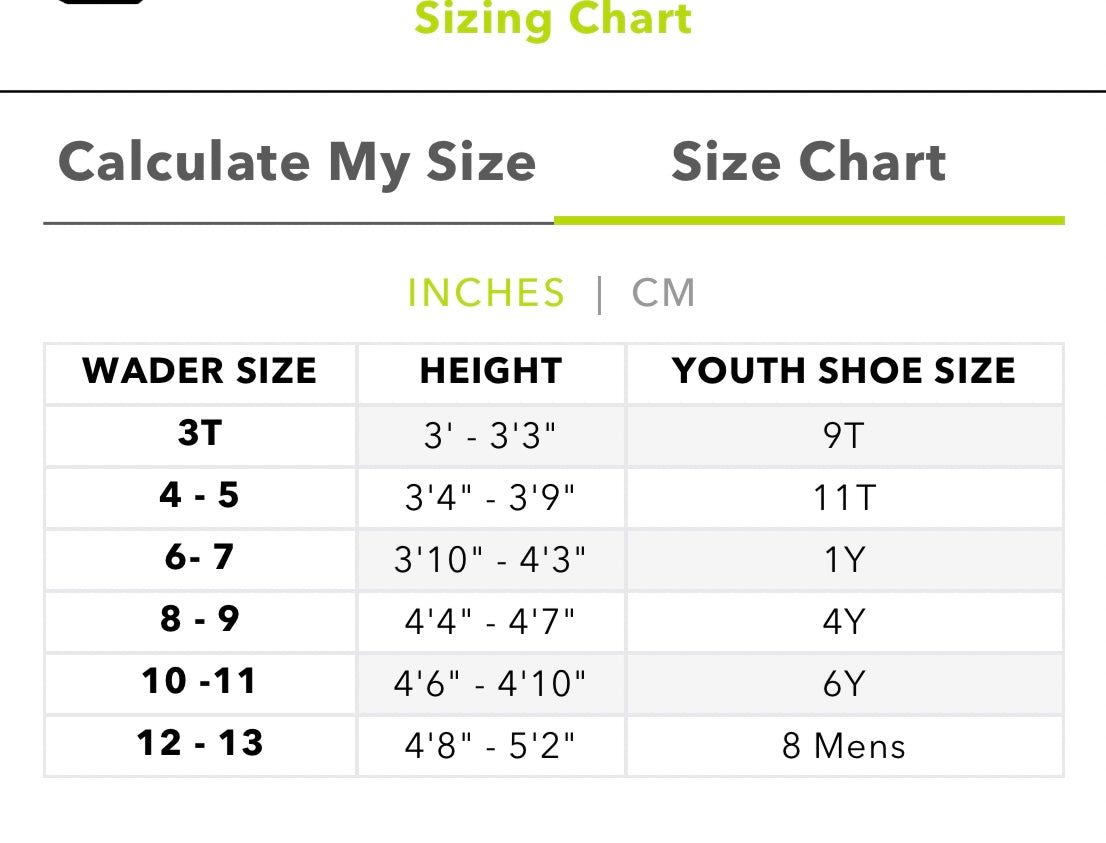The image size is (1106, 843).
Task: Select wader size 8 - 9
Action: click(x=200, y=621)
